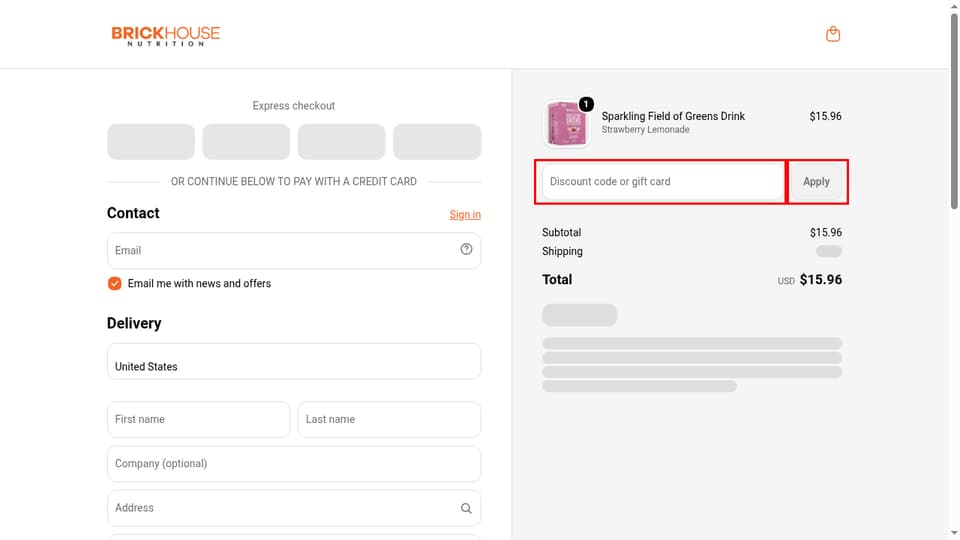Image resolution: width=960 pixels, height=540 pixels.
Task: Uncheck Email me with news and offers
Action: 114,283
